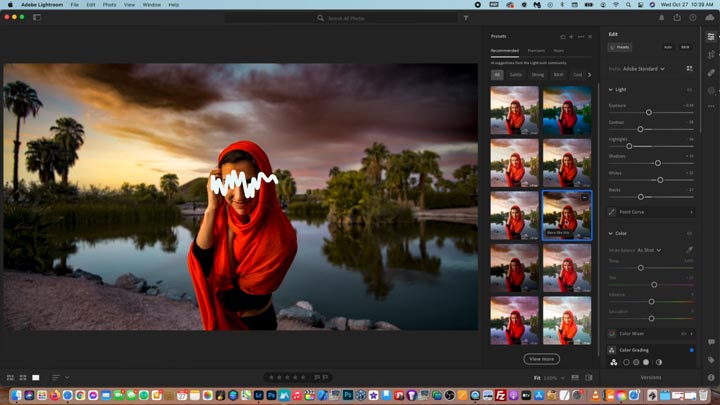Open the Point Curve icon

[612, 212]
